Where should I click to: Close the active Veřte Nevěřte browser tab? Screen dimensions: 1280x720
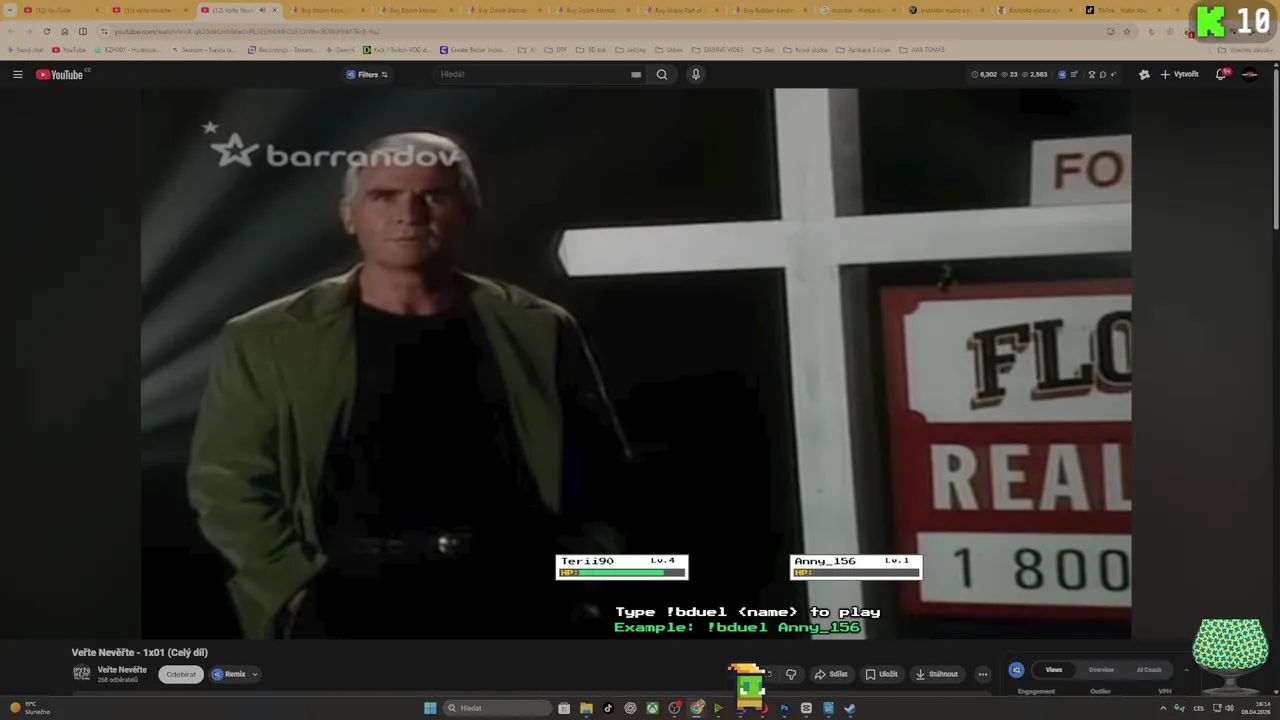(x=274, y=10)
